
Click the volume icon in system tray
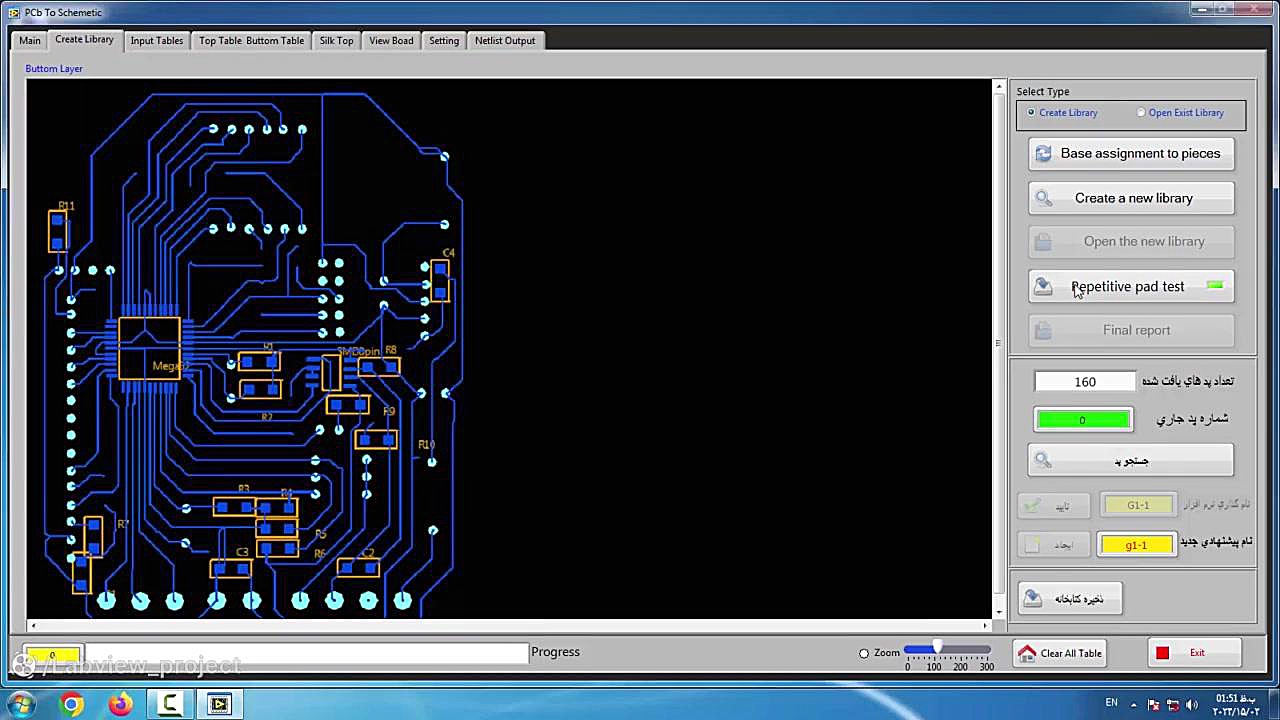pyautogui.click(x=1189, y=705)
